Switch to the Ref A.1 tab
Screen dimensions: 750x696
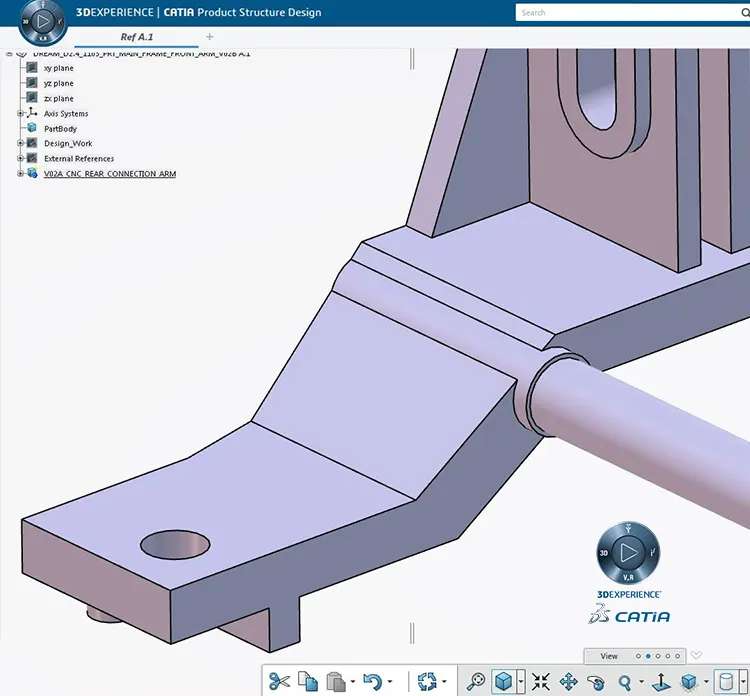[x=137, y=37]
